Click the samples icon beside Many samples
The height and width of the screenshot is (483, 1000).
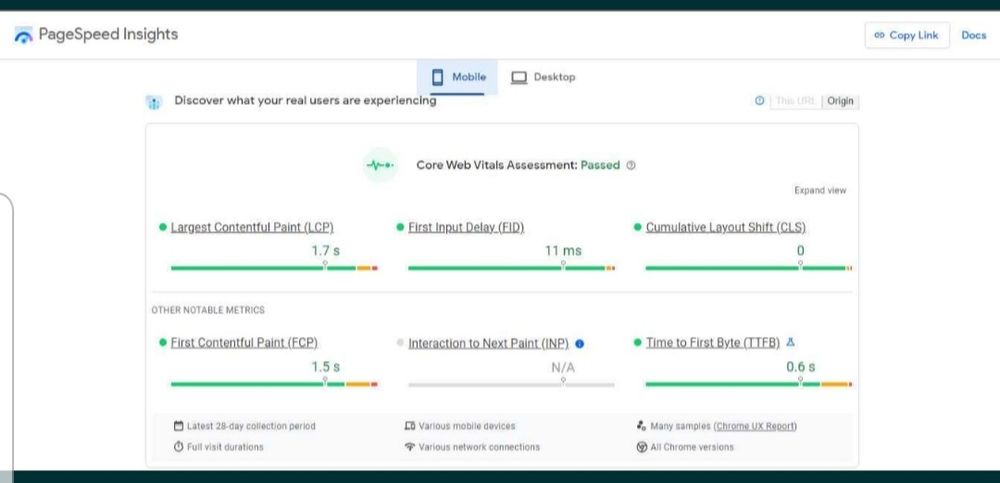pyautogui.click(x=642, y=426)
